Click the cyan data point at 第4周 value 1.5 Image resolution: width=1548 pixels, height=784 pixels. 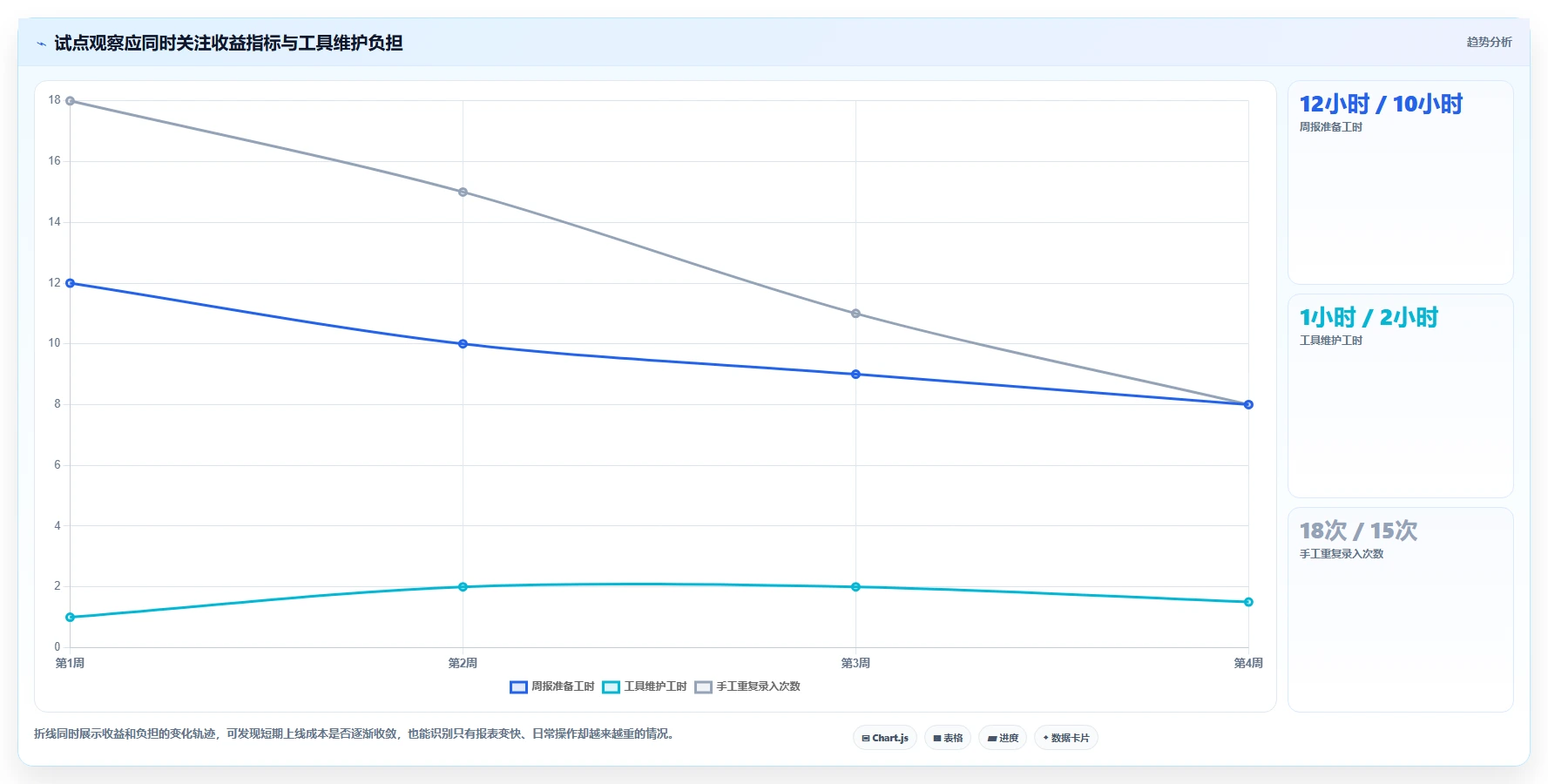coord(1248,602)
